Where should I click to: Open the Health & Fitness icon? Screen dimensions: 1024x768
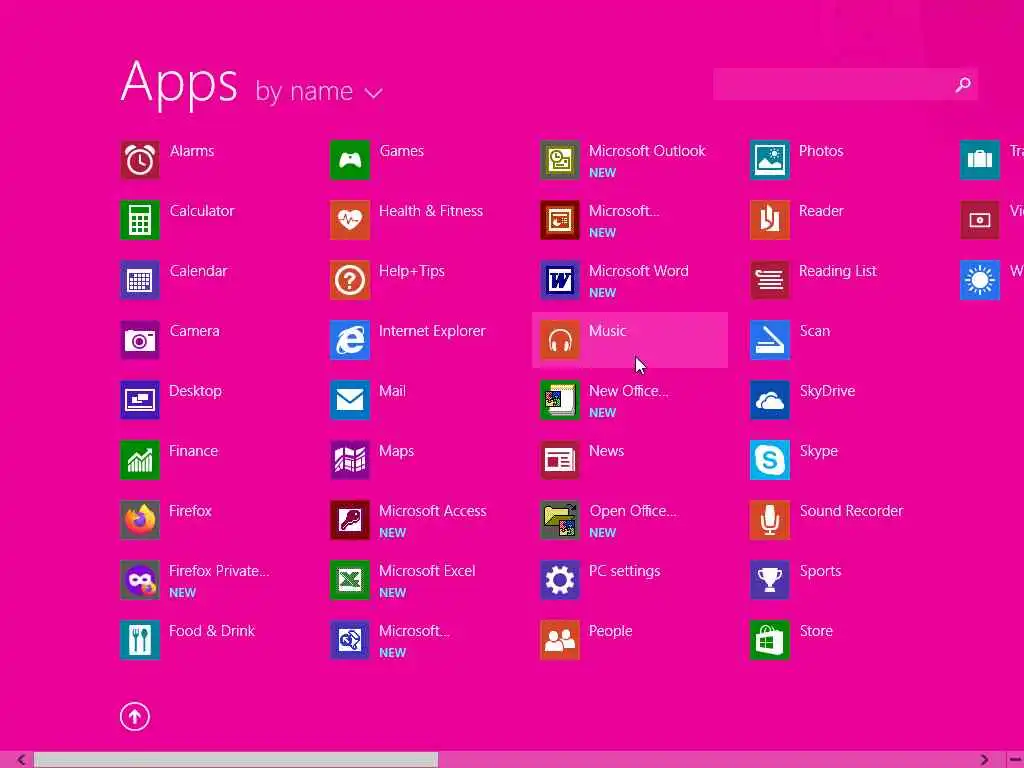pyautogui.click(x=350, y=220)
